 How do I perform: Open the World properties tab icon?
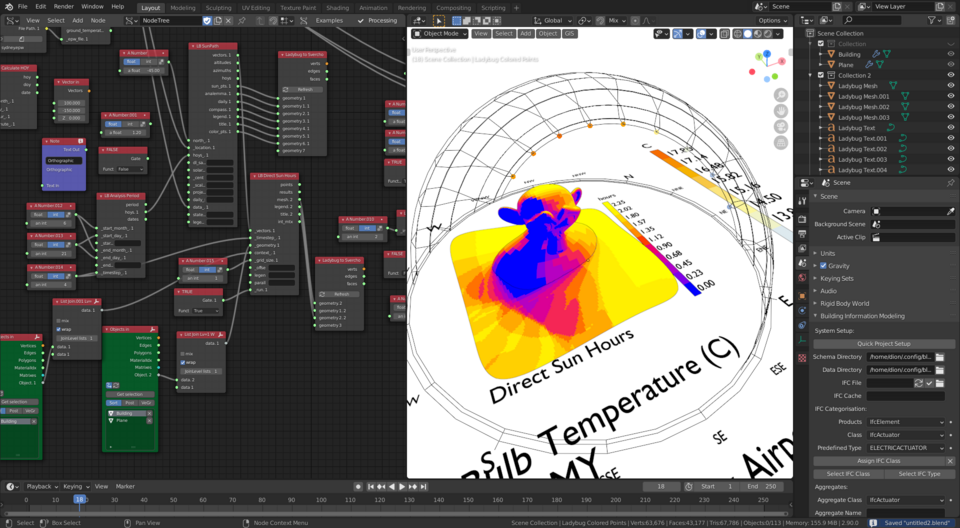802,278
